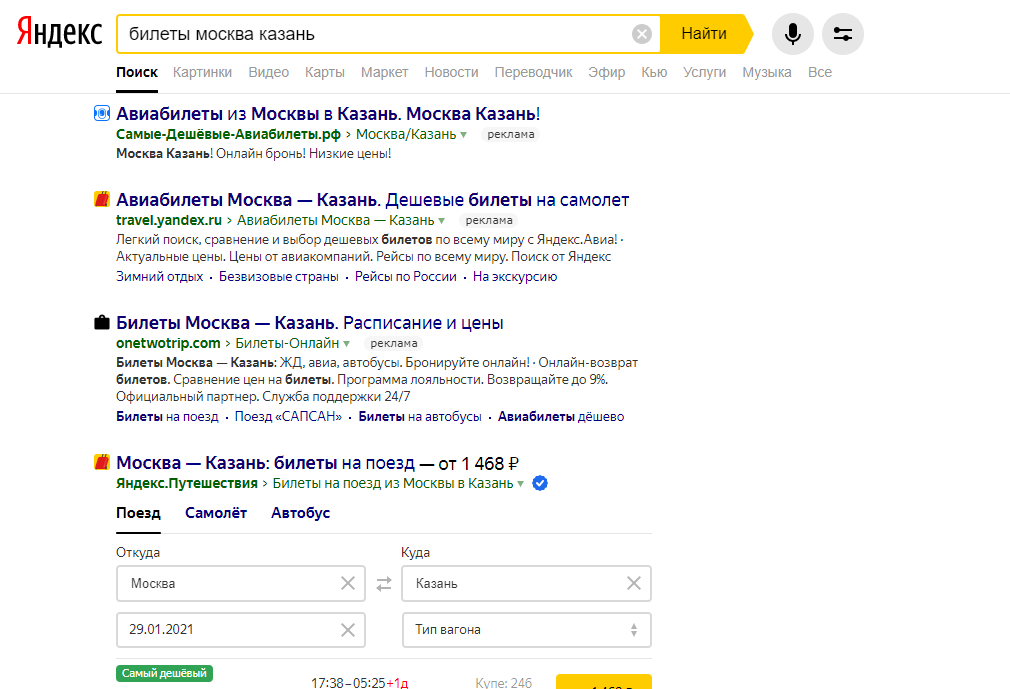This screenshot has width=1010, height=689.
Task: Open the Эфир tab
Action: [x=607, y=72]
